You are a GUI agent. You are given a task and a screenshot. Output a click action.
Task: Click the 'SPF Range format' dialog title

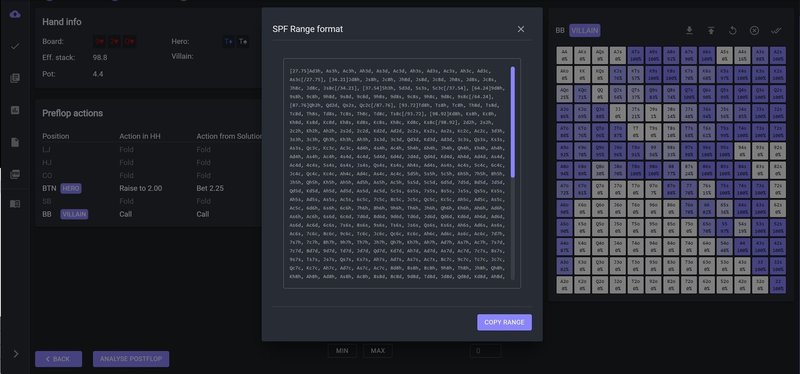coord(308,29)
